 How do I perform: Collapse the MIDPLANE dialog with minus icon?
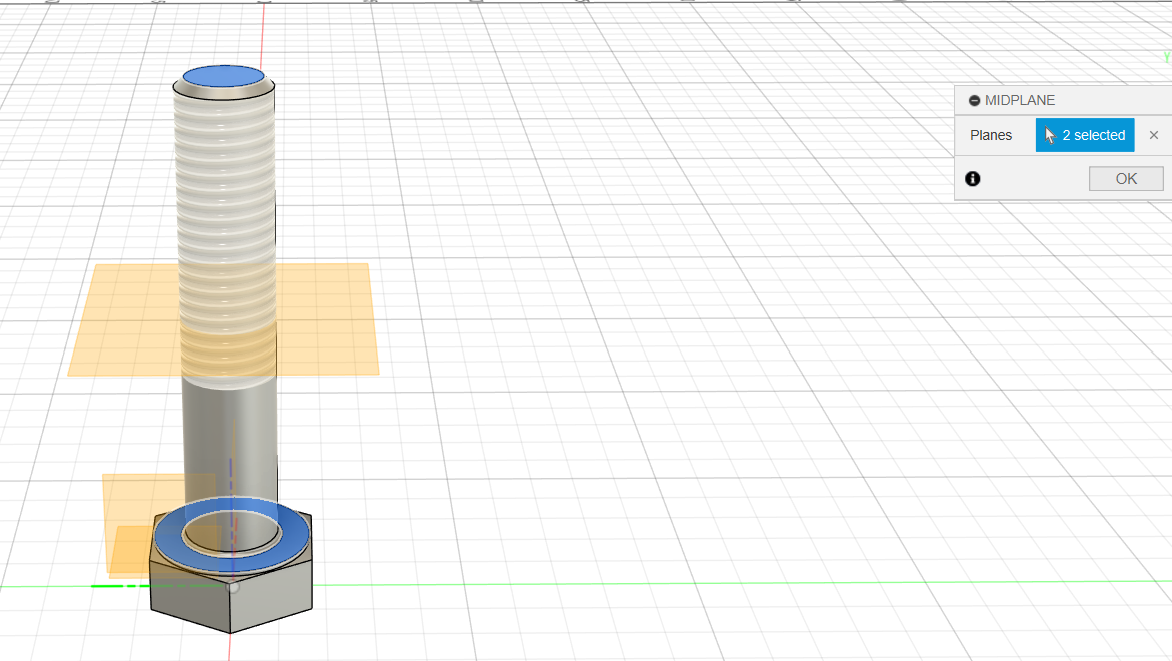974,101
